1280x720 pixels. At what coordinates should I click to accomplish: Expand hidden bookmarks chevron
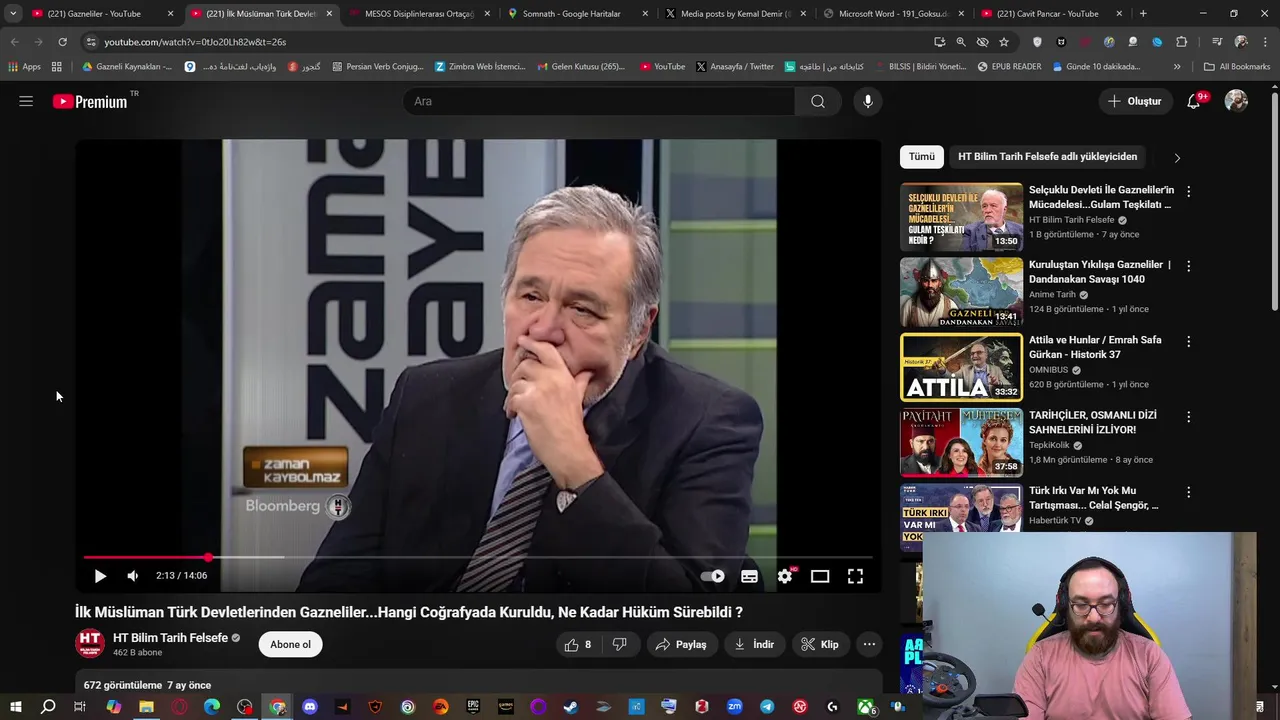[x=1177, y=67]
